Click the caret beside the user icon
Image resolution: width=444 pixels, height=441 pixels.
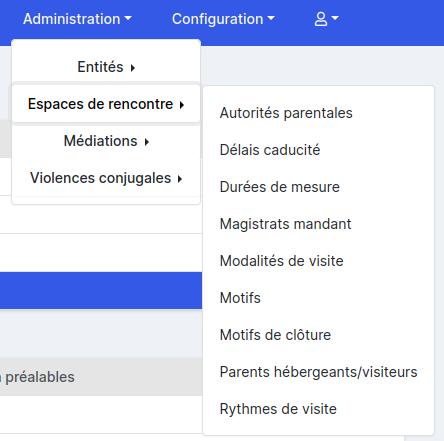pos(335,18)
